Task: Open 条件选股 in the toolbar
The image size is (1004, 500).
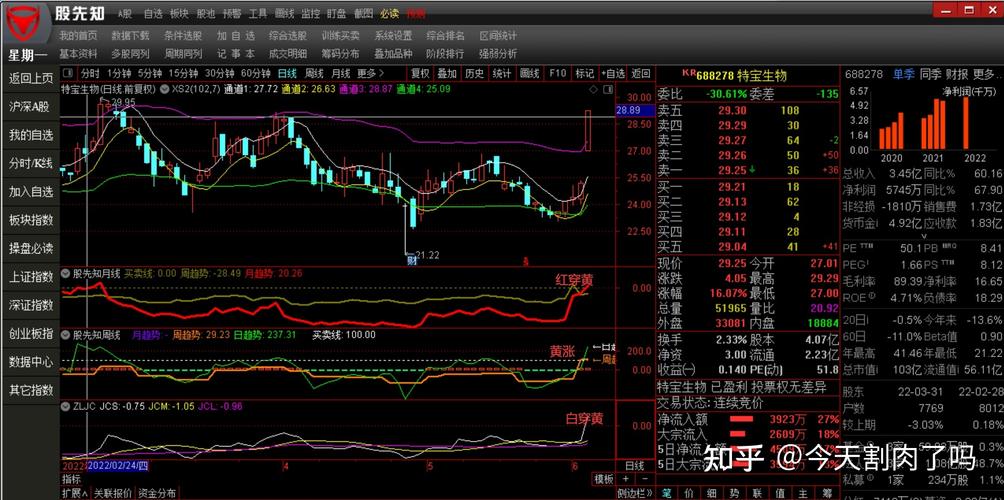Action: (182, 36)
